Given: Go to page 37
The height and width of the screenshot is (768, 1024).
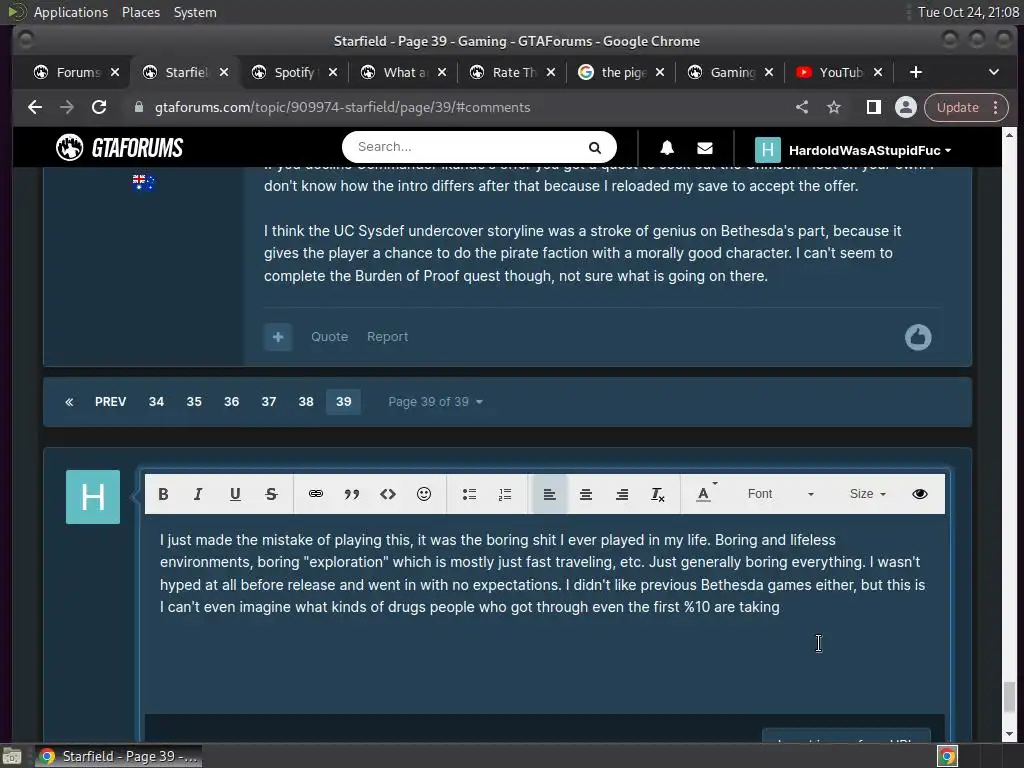Looking at the screenshot, I should pyautogui.click(x=268, y=402).
